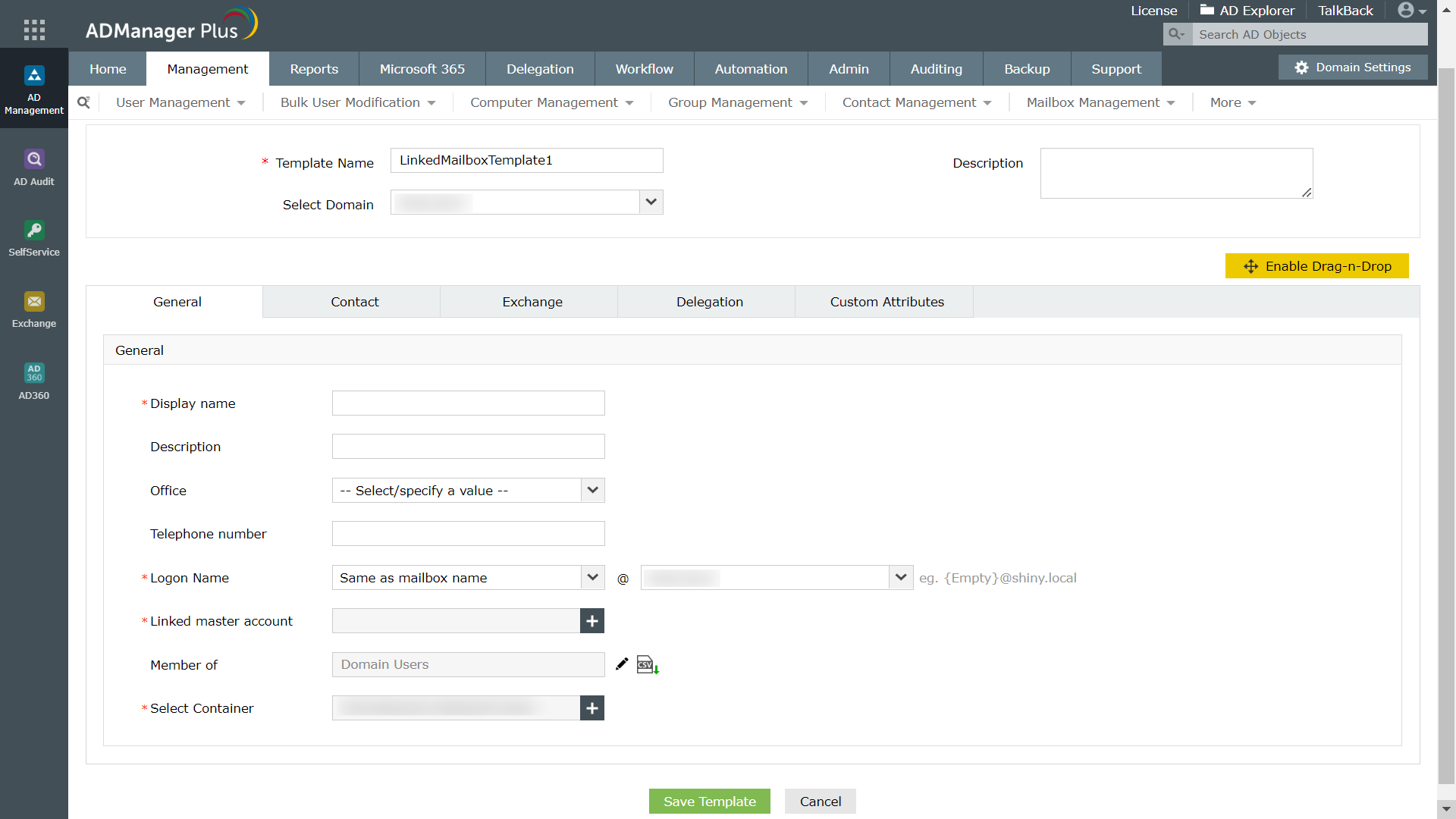Expand the Office dropdown

[592, 491]
